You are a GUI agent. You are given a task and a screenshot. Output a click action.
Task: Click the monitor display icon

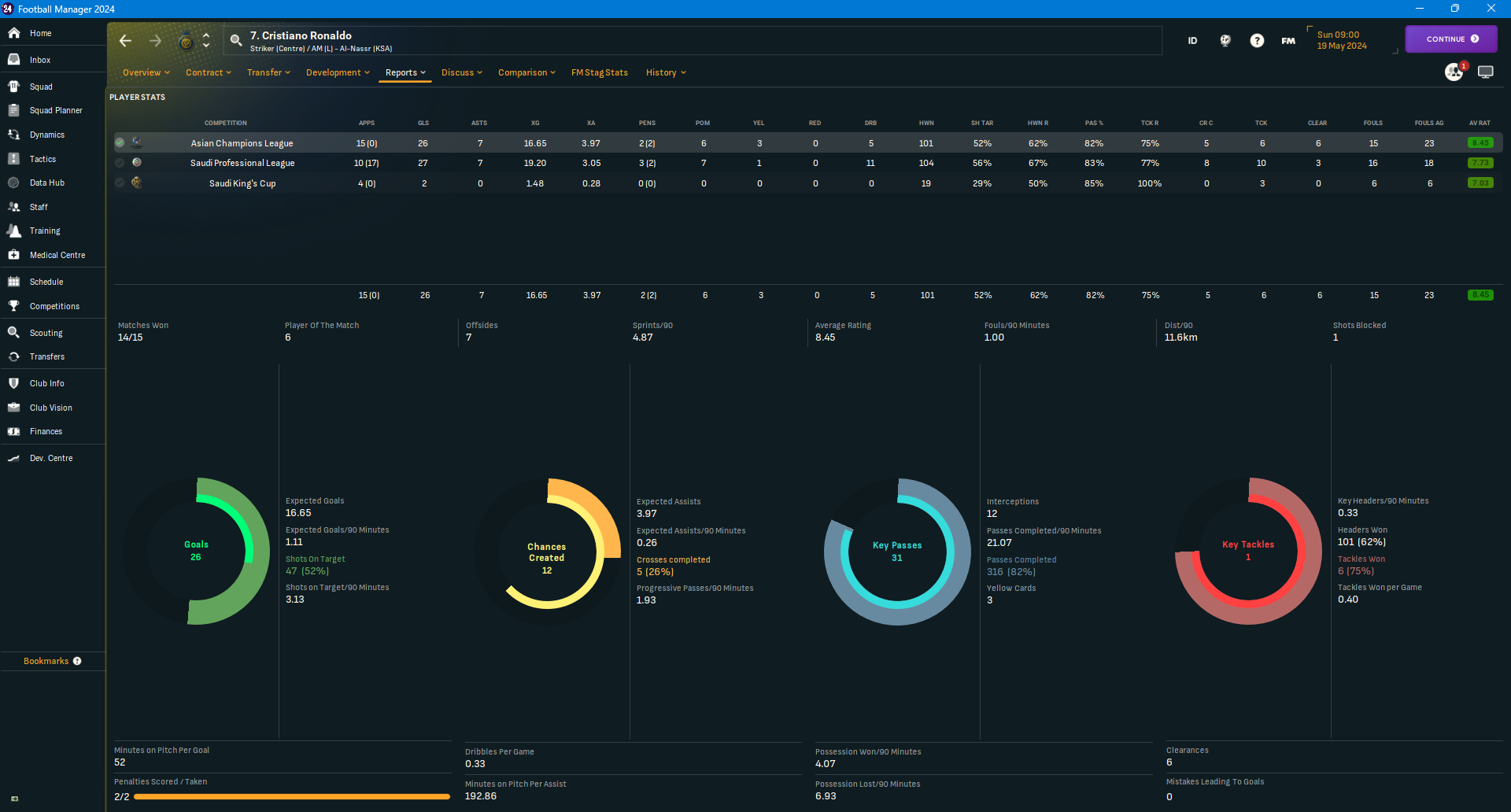pos(1486,72)
